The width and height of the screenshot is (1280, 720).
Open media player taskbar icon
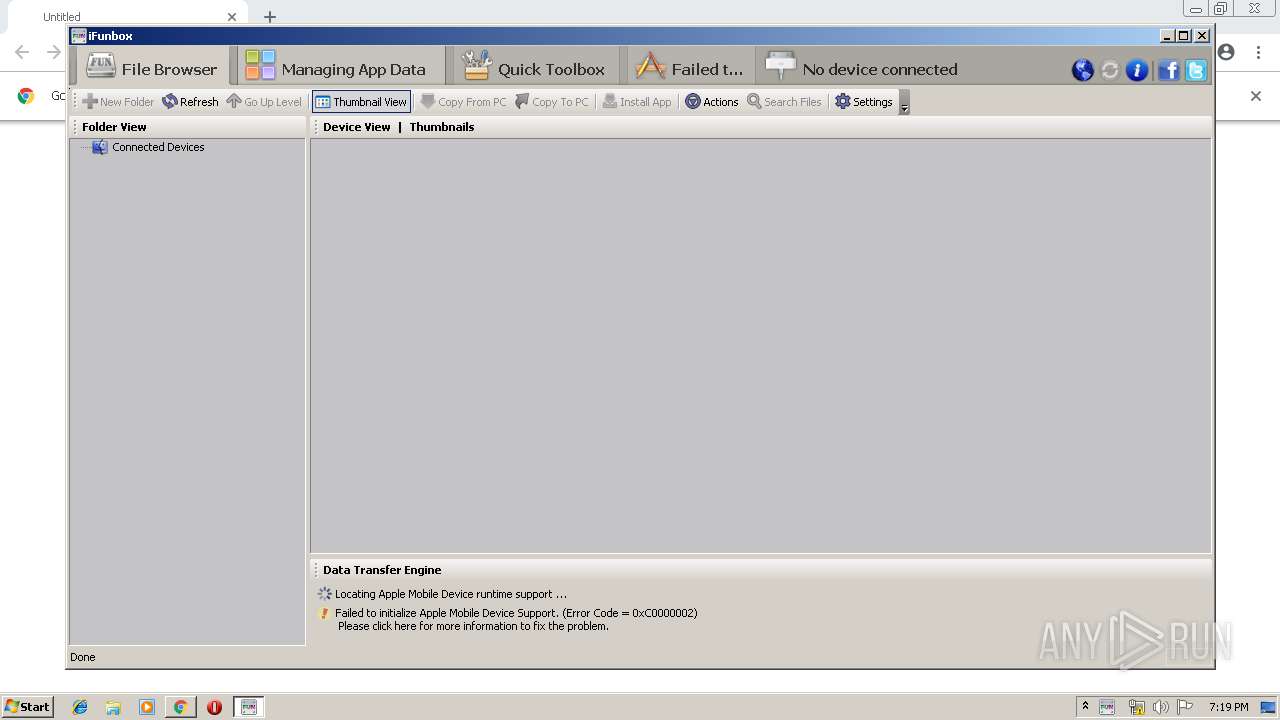click(147, 707)
